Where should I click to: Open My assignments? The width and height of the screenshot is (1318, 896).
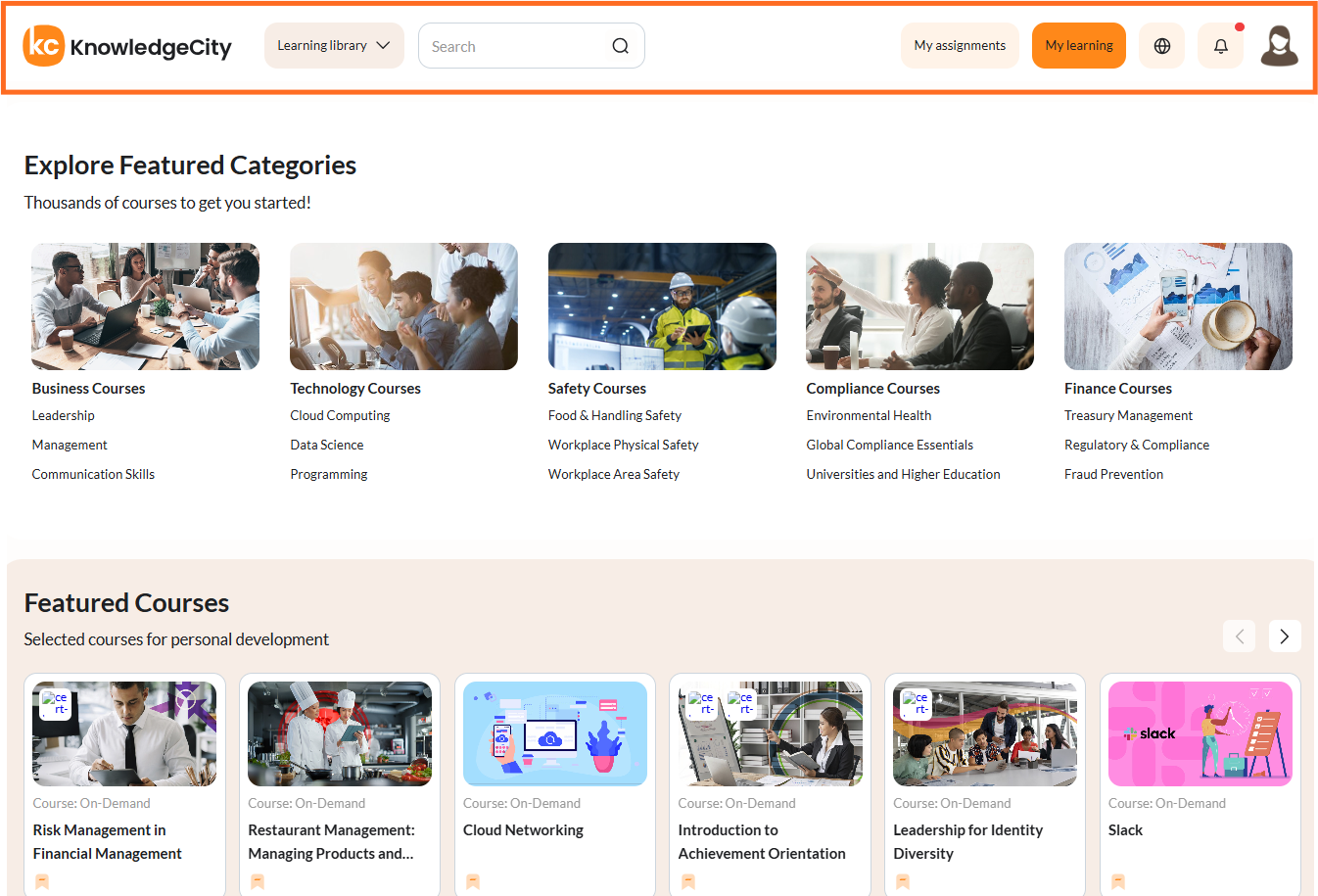[960, 46]
